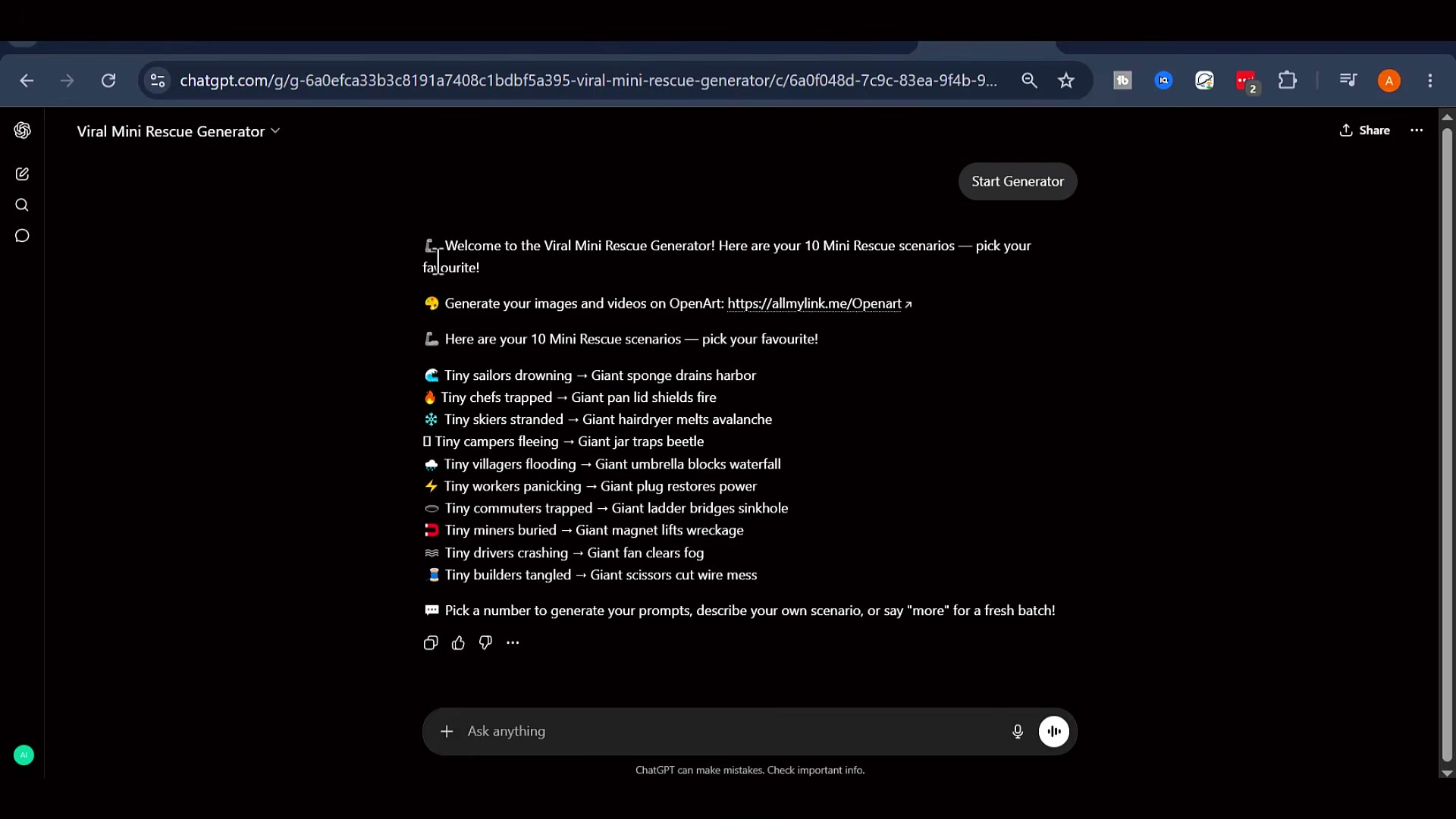Open the allmylink.me/Openart link
This screenshot has width=1456, height=819.
[819, 303]
